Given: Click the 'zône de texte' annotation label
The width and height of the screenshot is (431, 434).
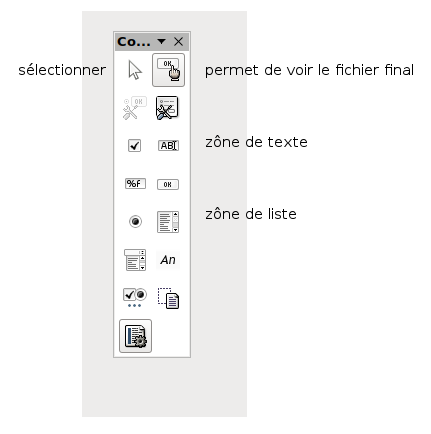Looking at the screenshot, I should (256, 142).
